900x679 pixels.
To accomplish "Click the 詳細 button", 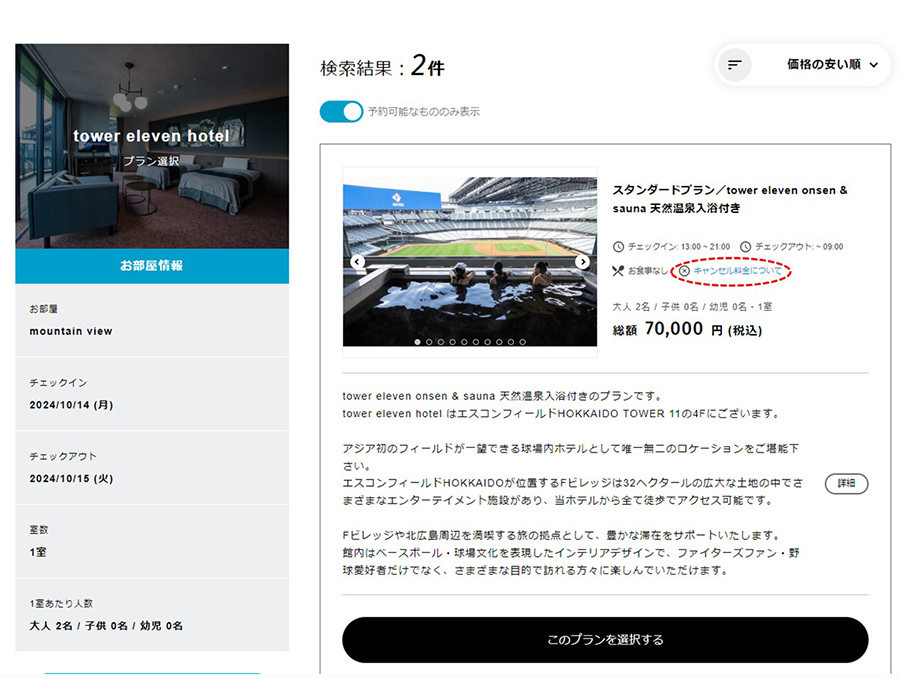I will [846, 483].
